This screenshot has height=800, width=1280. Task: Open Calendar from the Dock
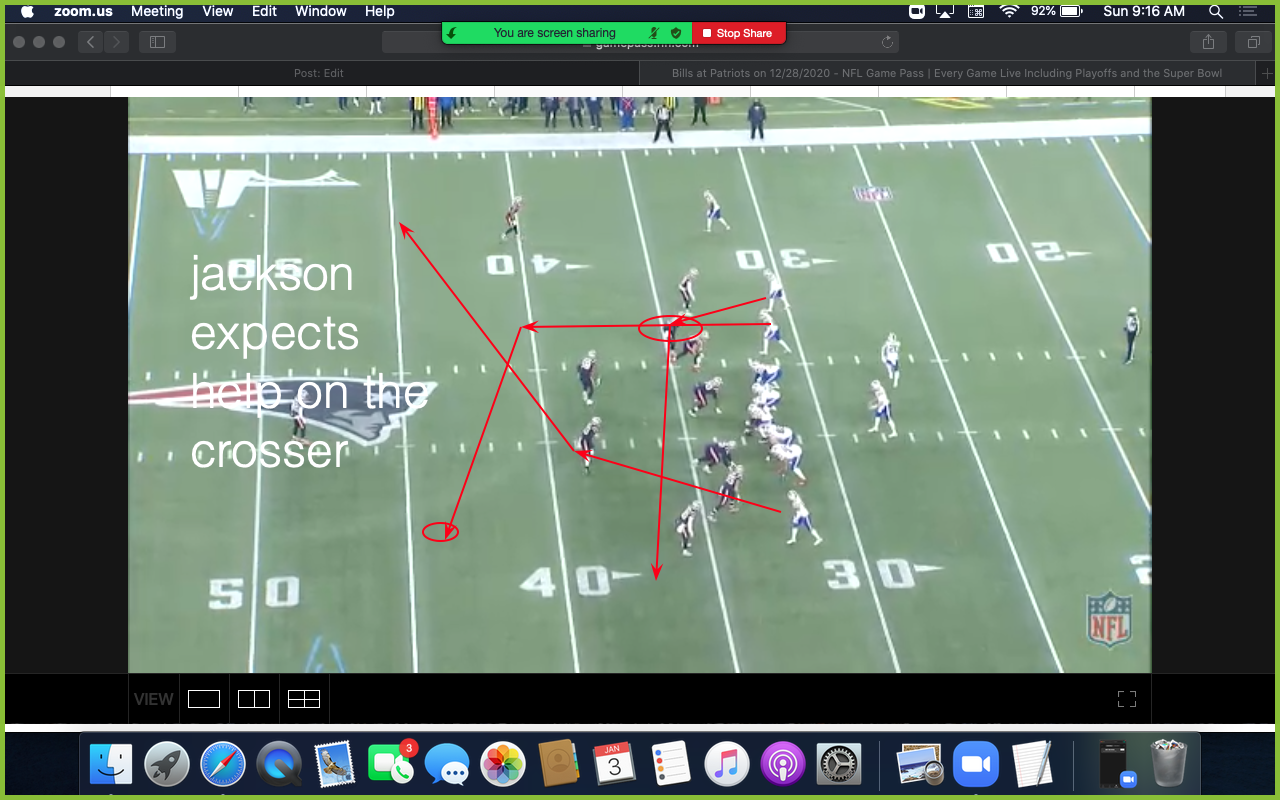click(614, 763)
